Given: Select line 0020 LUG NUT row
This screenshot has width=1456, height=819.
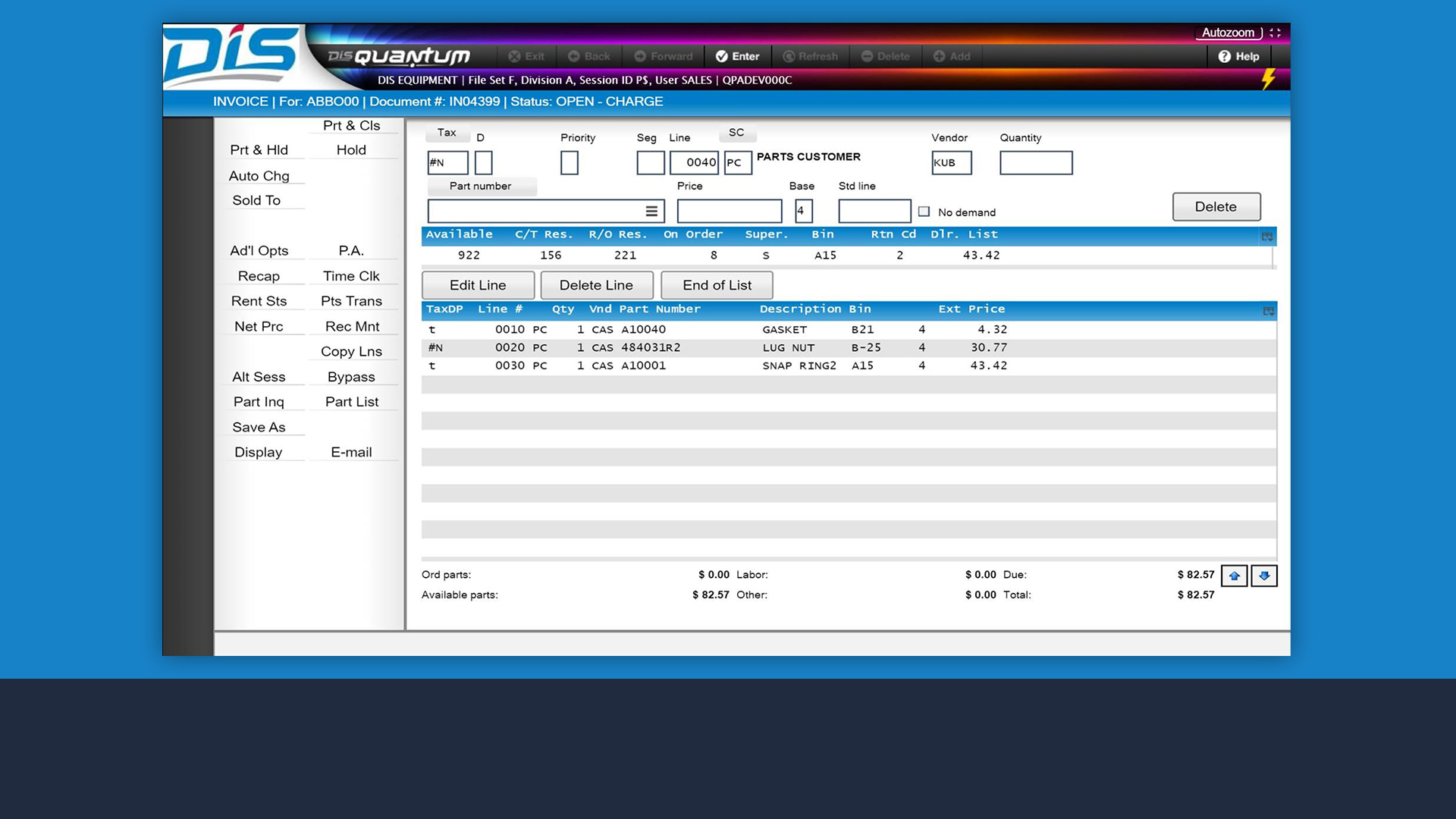Looking at the screenshot, I should coord(848,348).
